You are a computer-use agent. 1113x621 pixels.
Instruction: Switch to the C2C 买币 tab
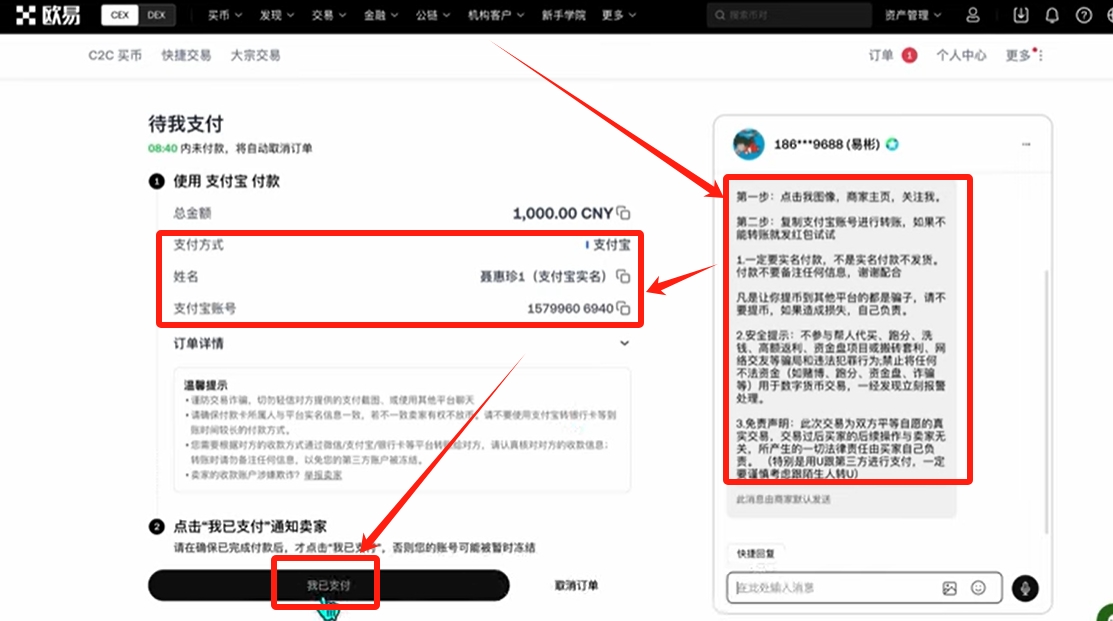click(x=115, y=55)
